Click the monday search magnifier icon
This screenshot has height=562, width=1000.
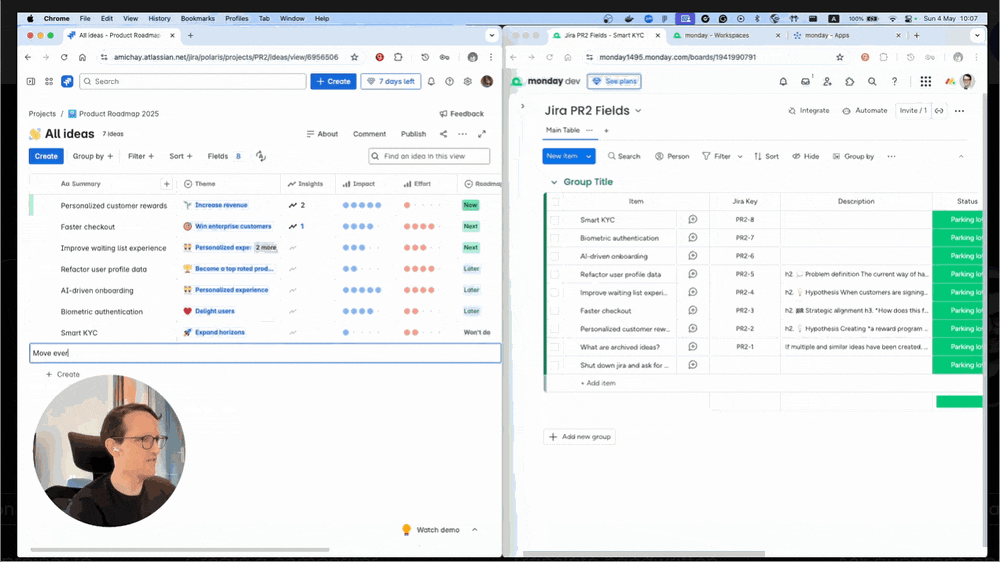click(x=872, y=82)
